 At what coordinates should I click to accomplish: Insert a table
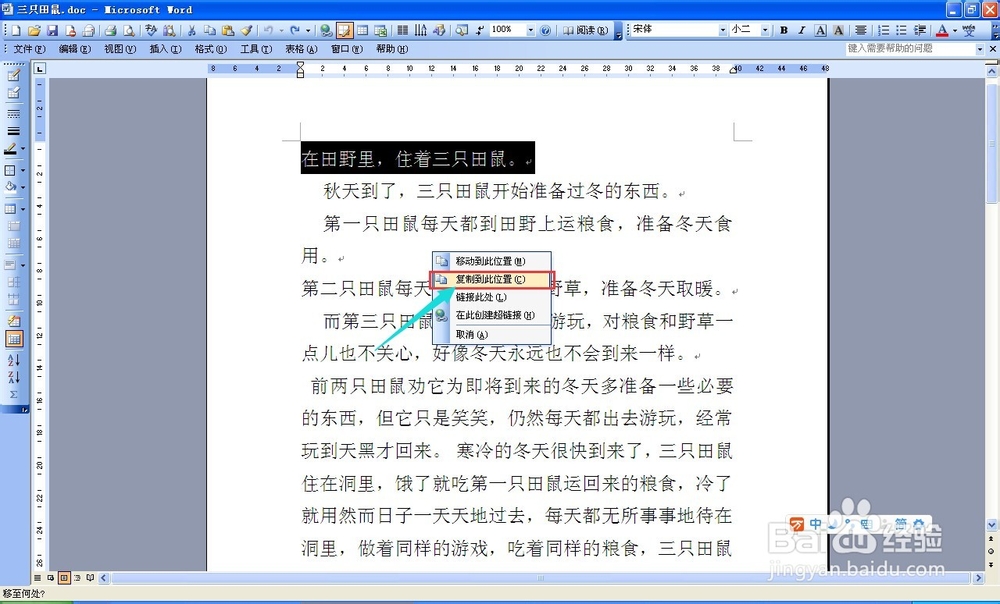363,30
